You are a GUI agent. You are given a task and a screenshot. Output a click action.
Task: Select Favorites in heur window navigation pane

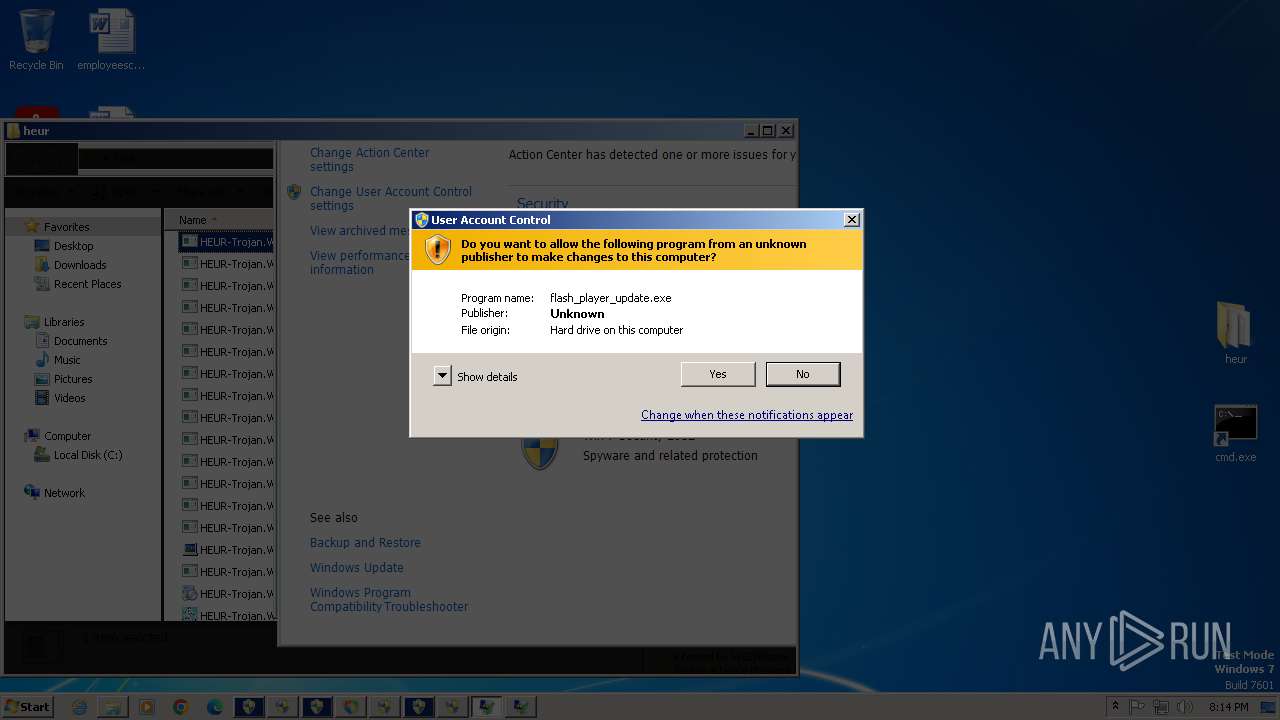[66, 227]
